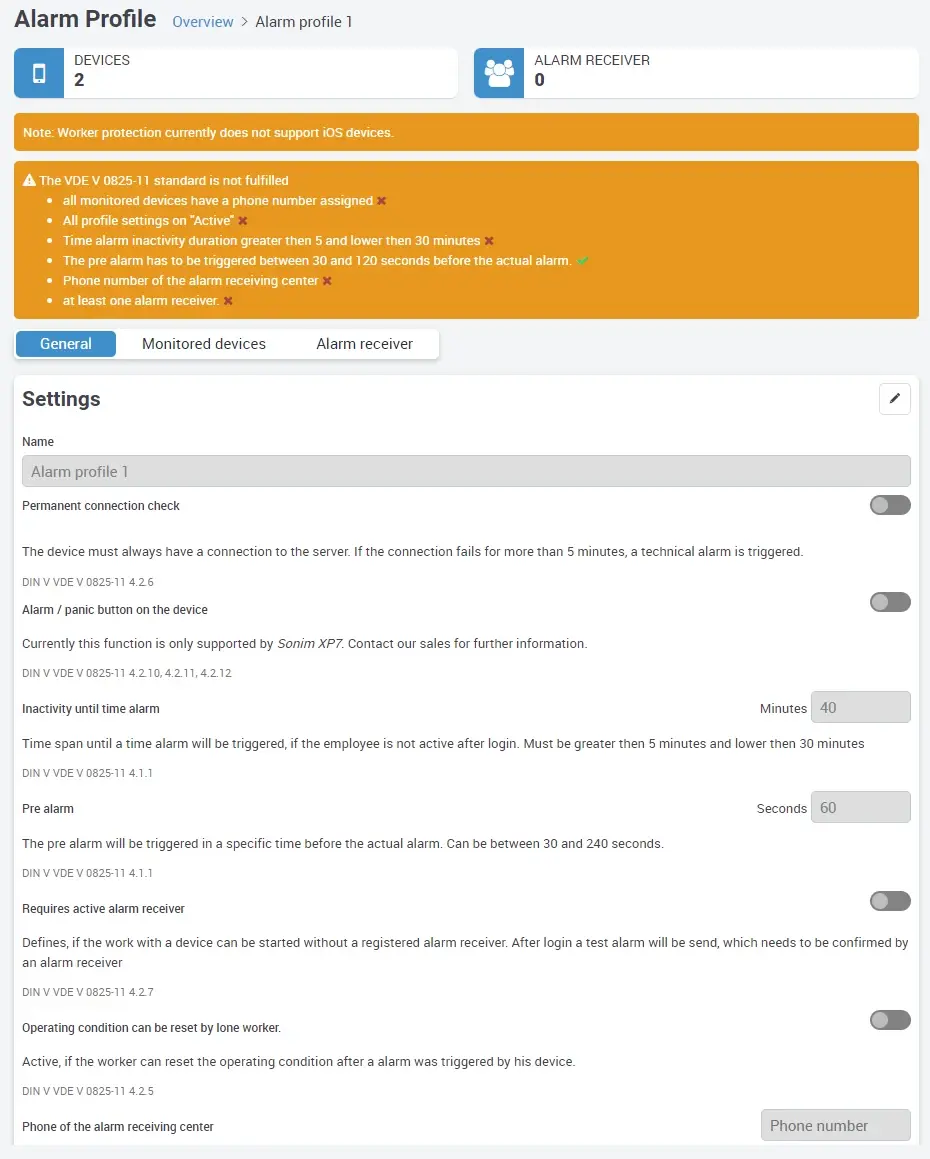The width and height of the screenshot is (930, 1159).
Task: Enable Requires active alarm receiver
Action: coord(889,901)
